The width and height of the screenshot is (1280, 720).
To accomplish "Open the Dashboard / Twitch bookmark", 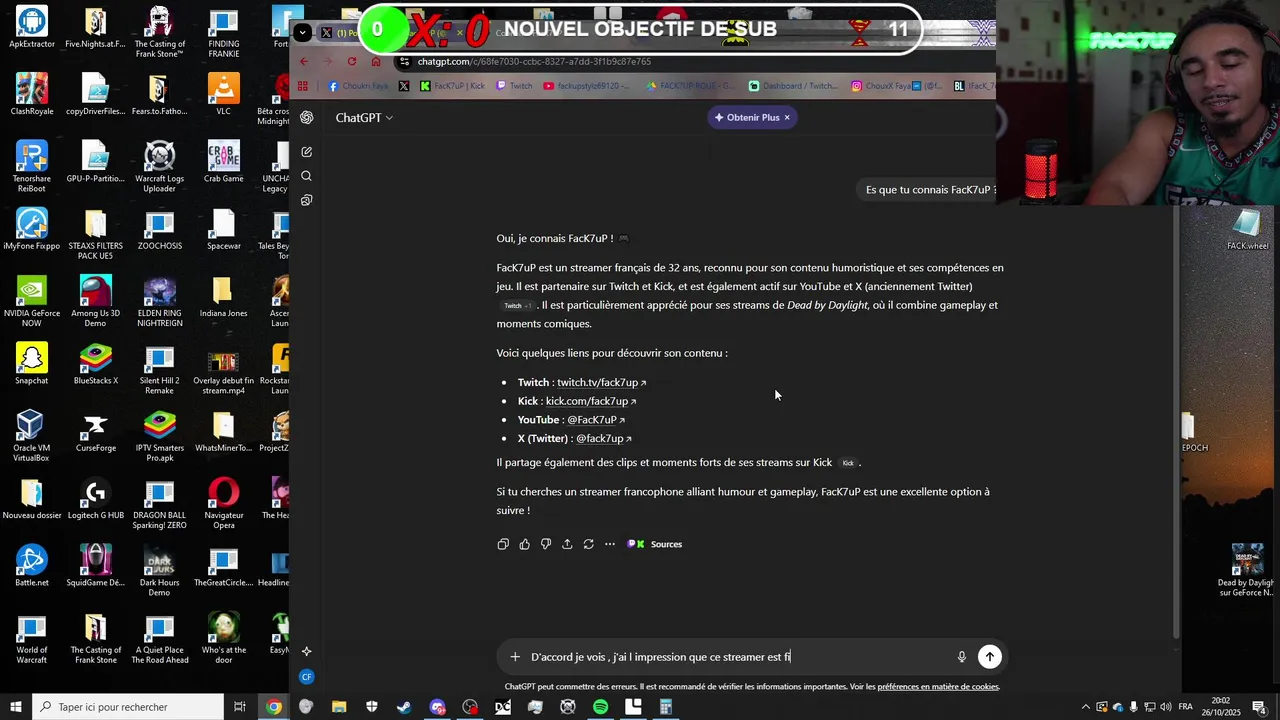I will click(793, 86).
